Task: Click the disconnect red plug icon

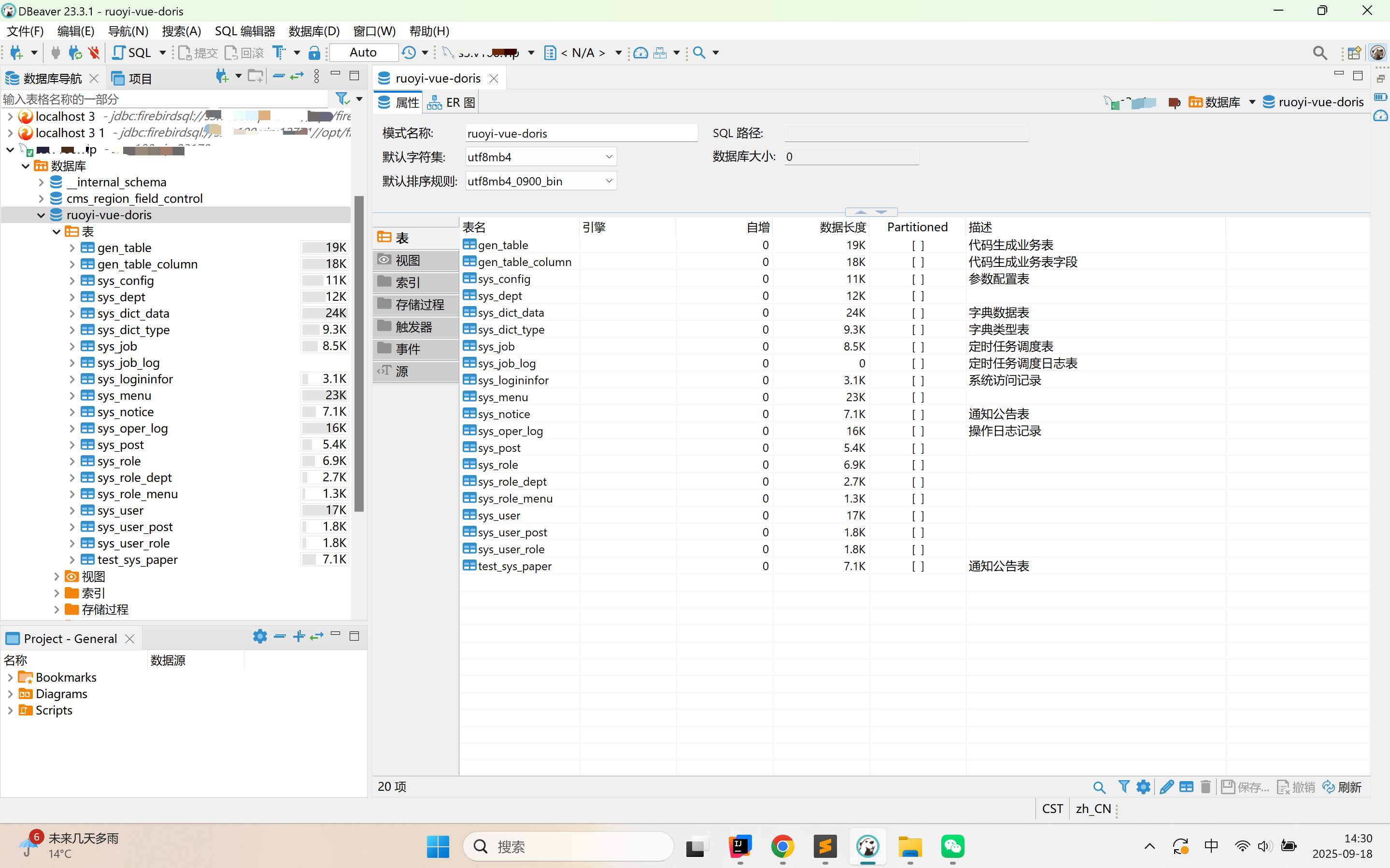Action: coord(94,53)
